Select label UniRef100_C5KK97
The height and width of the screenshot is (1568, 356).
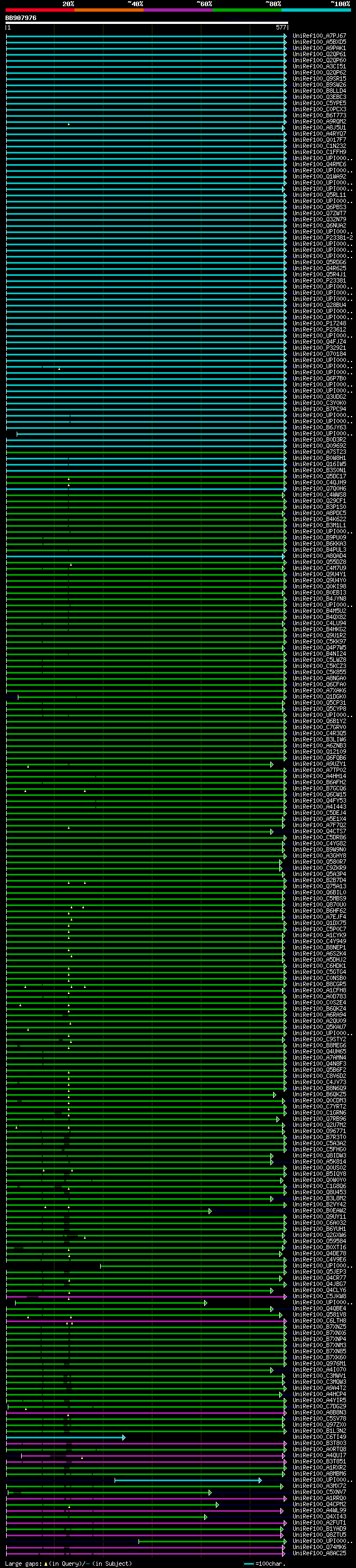tap(319, 641)
